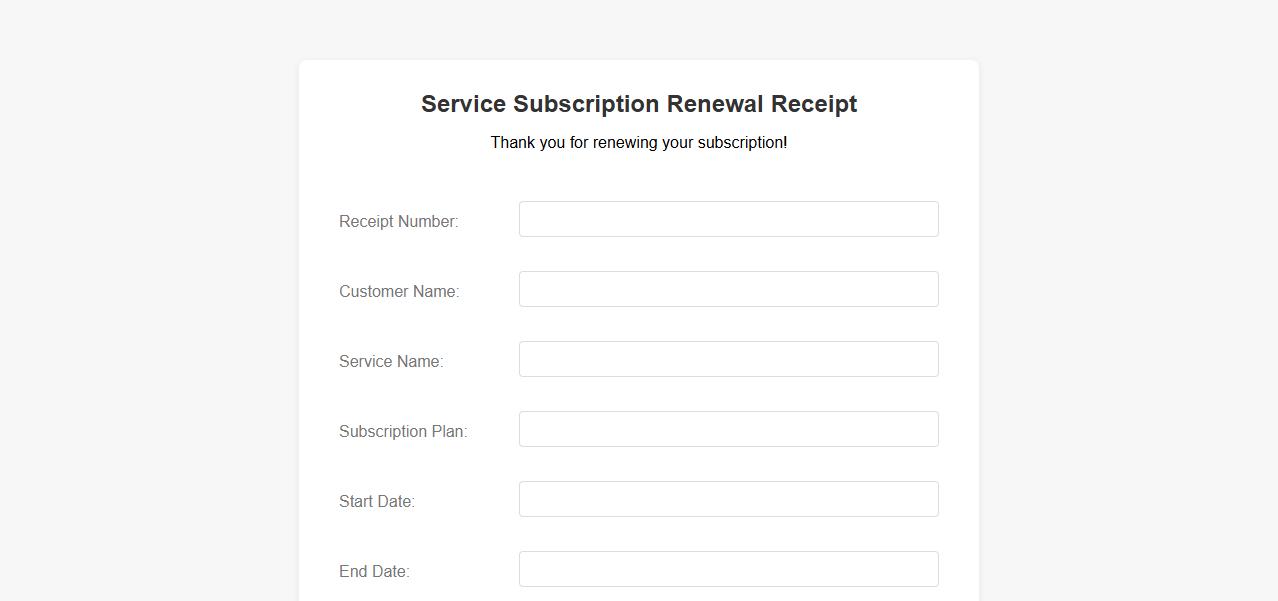This screenshot has width=1278, height=601.
Task: Activate the Start Date input box
Action: click(728, 499)
